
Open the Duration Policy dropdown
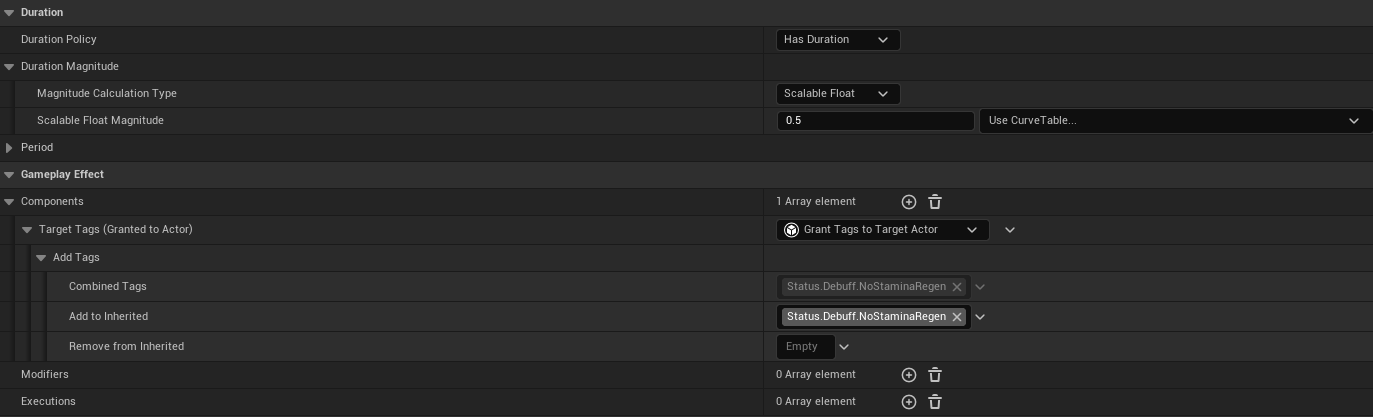tap(838, 40)
